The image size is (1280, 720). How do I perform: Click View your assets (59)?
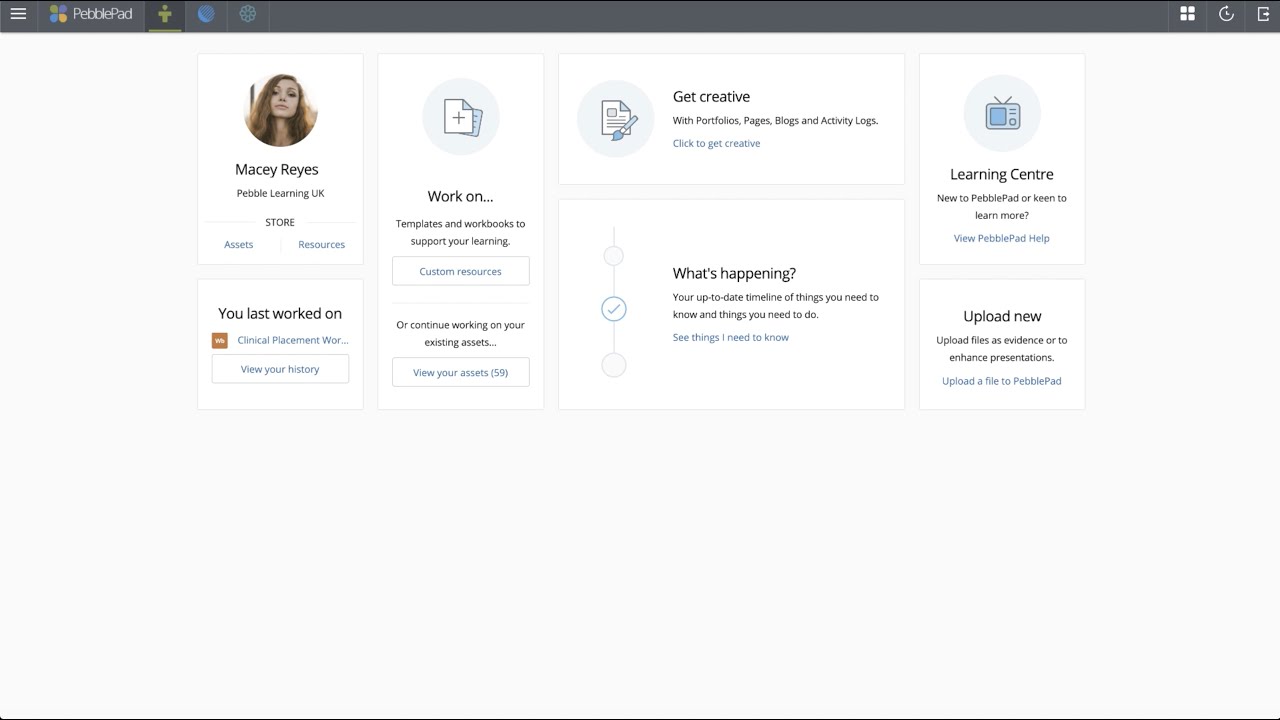click(x=461, y=372)
